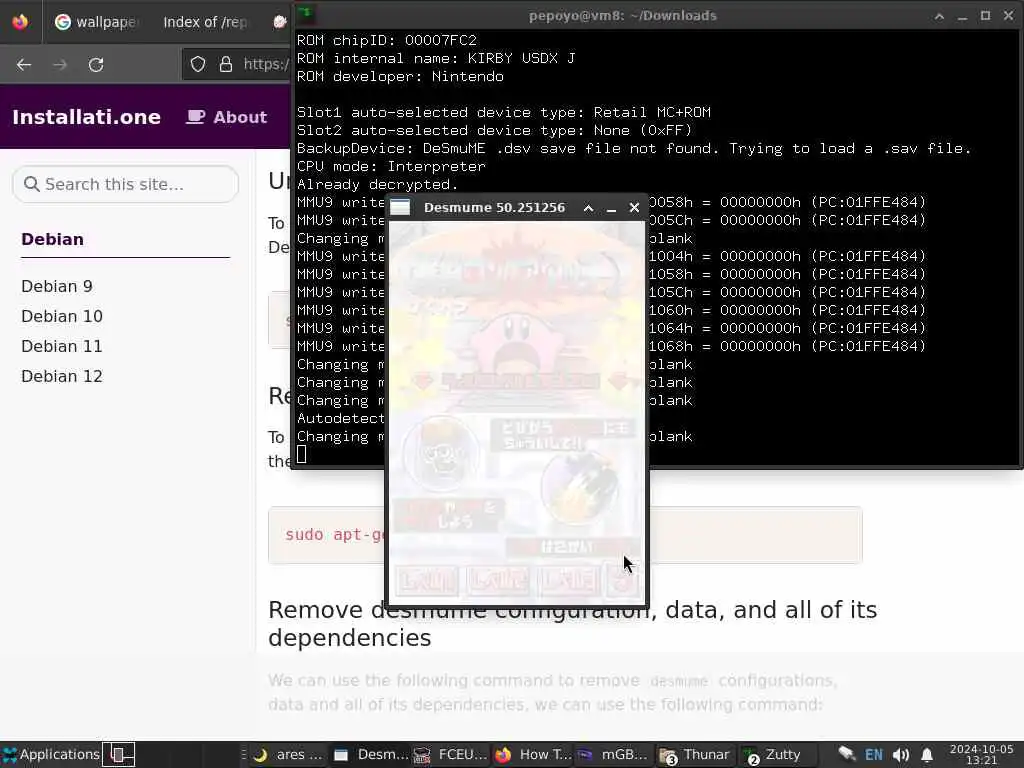Open the notifications bell icon
Viewport: 1024px width, 768px height.
927,755
